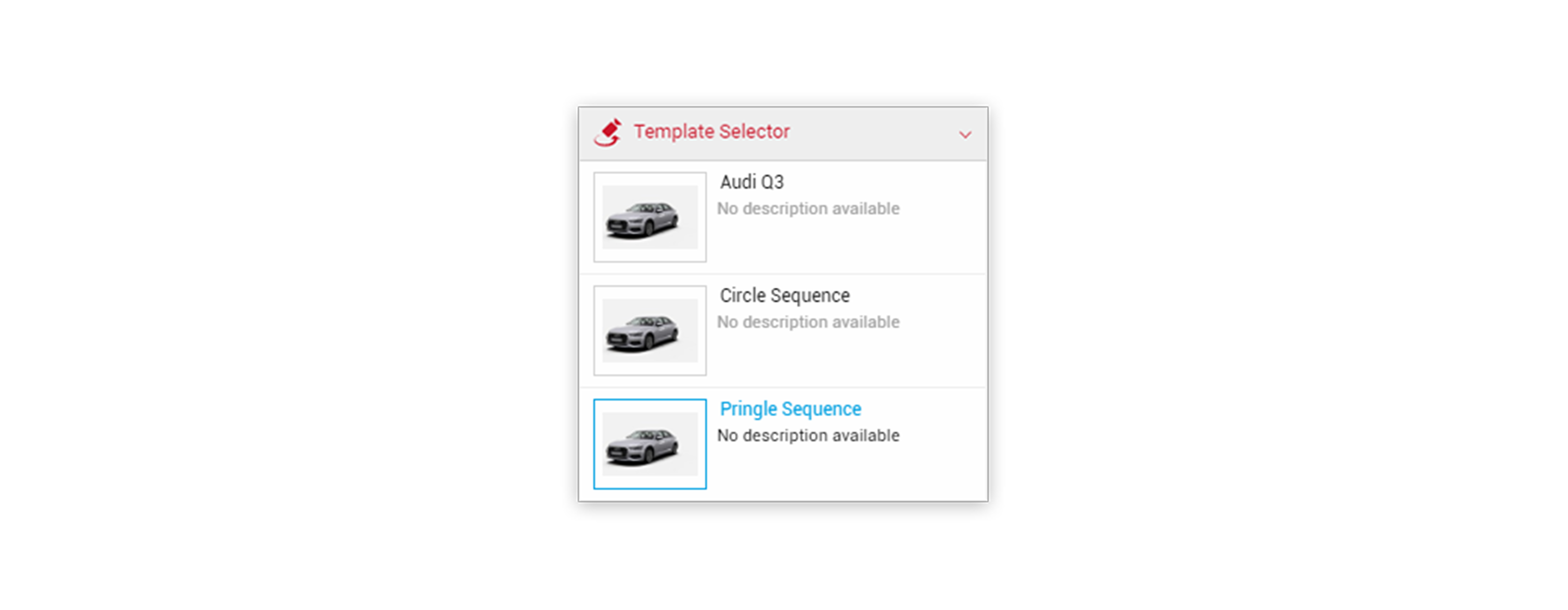This screenshot has height=610, width=1568.
Task: Select the highlighted Pringle Sequence thumbnail
Action: pyautogui.click(x=650, y=444)
